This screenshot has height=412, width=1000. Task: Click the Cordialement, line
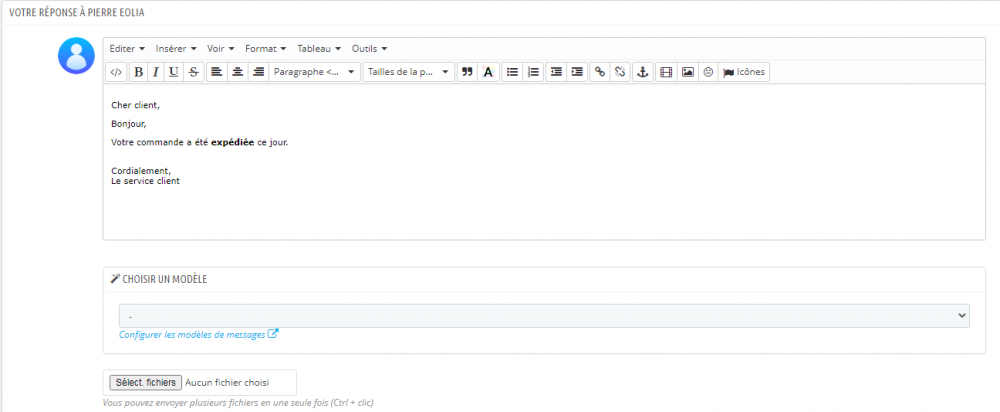click(x=141, y=171)
